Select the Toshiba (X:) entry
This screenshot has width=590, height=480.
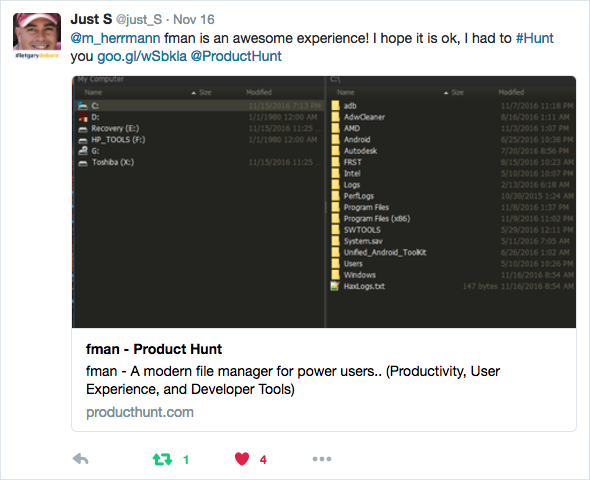(113, 163)
